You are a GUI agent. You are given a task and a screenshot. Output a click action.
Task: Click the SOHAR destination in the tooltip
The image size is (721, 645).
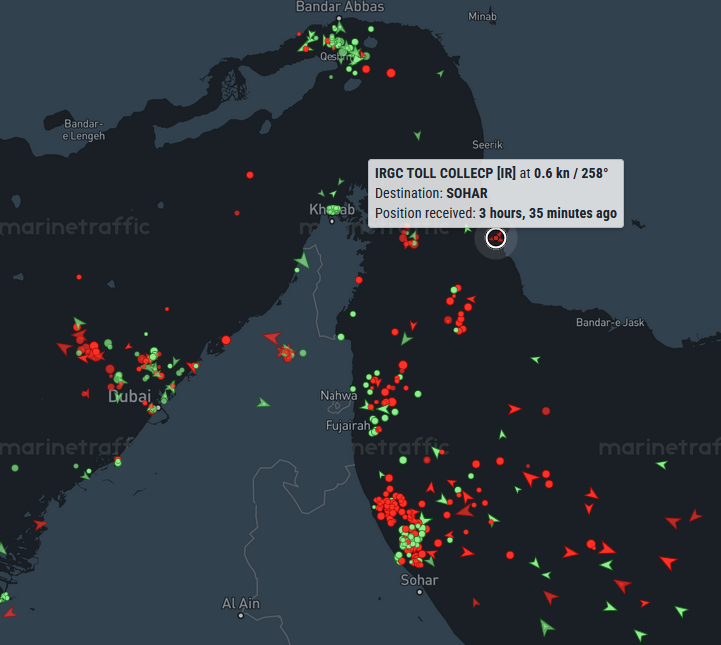[467, 193]
